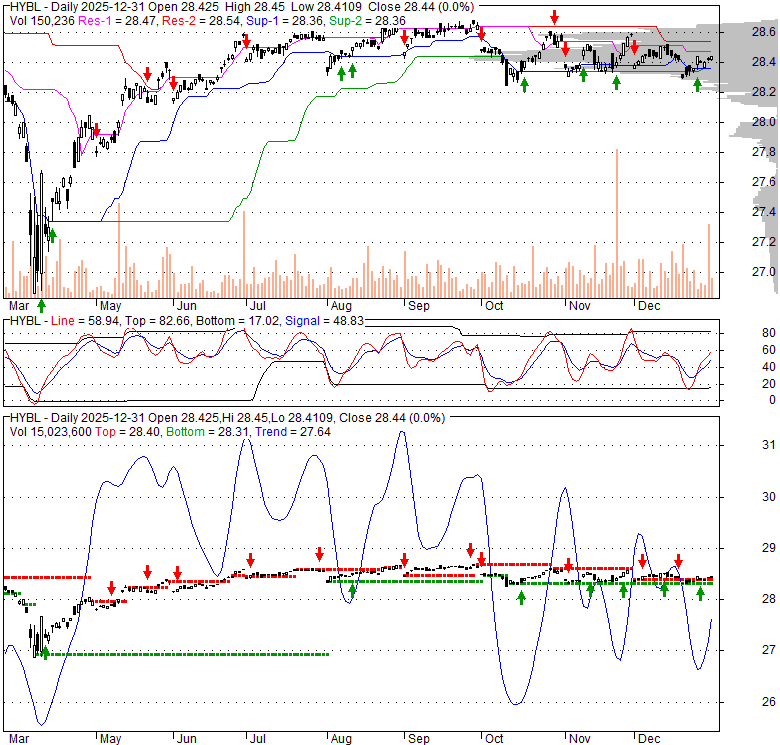This screenshot has width=780, height=745.
Task: Click the 26 label on trend chart axis
Action: click(769, 702)
